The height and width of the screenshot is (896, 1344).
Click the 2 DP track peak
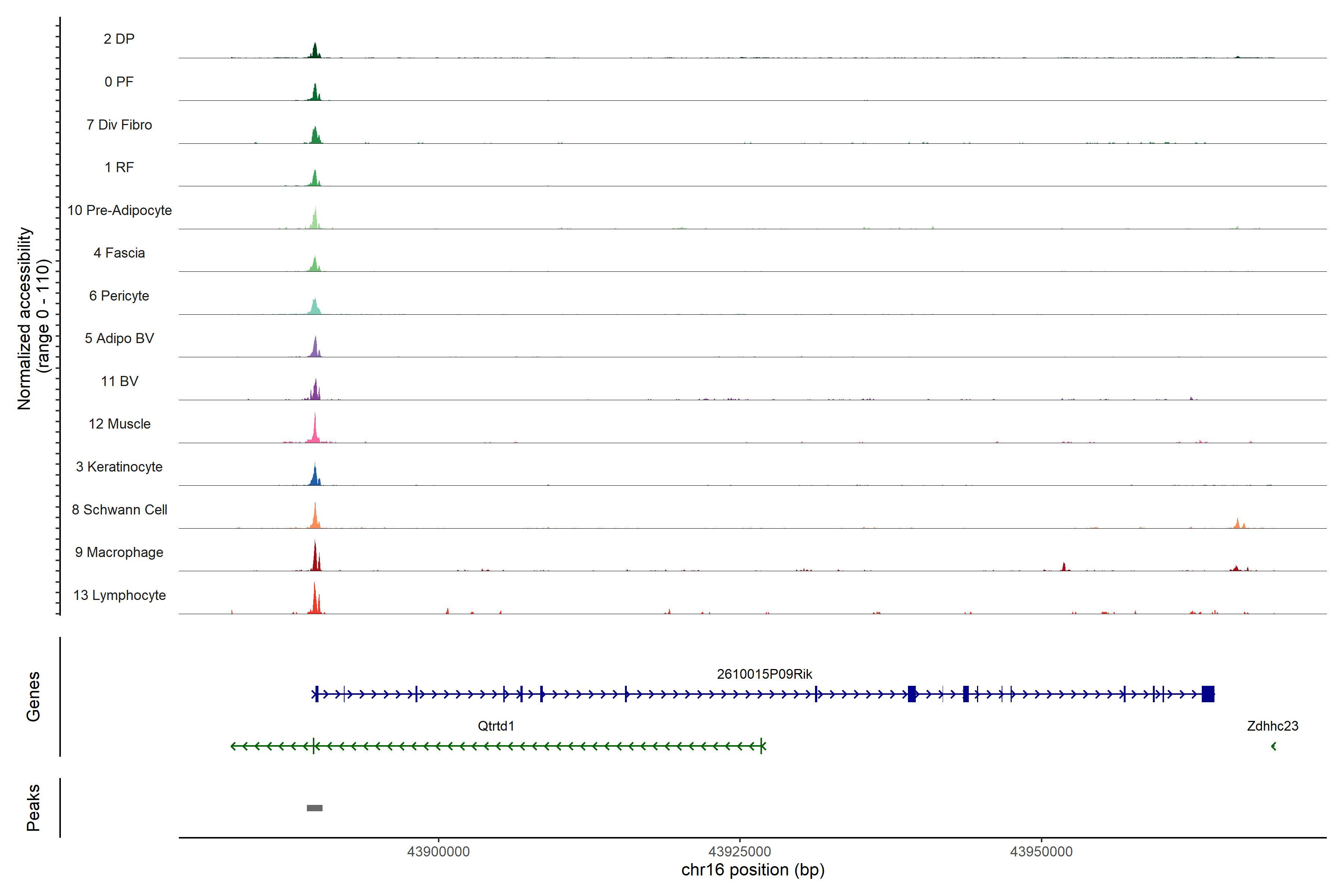[314, 52]
